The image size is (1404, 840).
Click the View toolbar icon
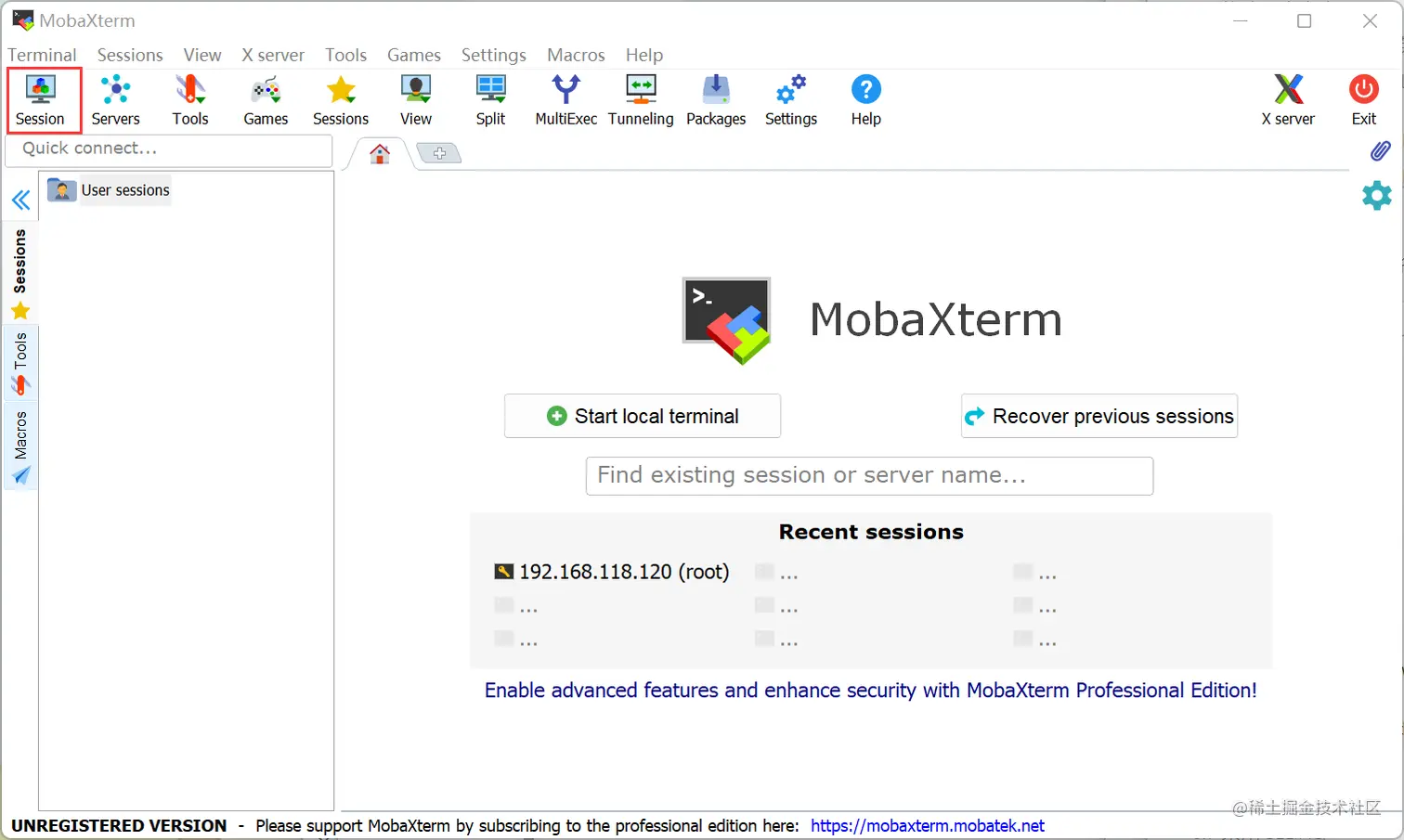(x=416, y=100)
